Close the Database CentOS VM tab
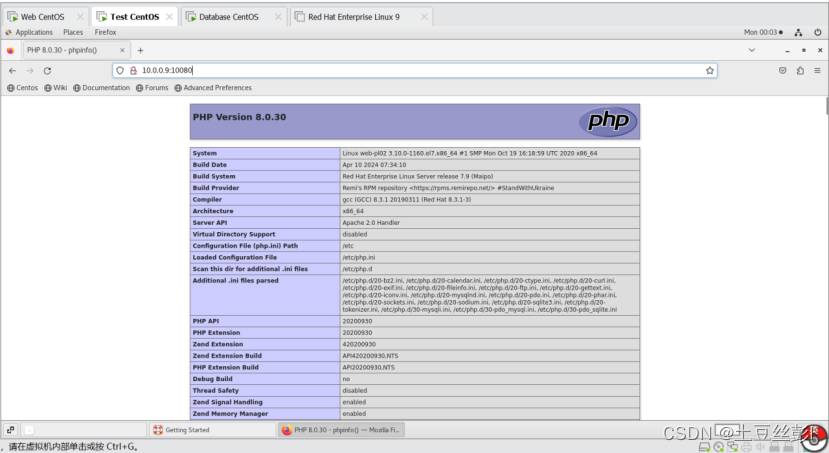The height and width of the screenshot is (453, 829). pos(278,17)
